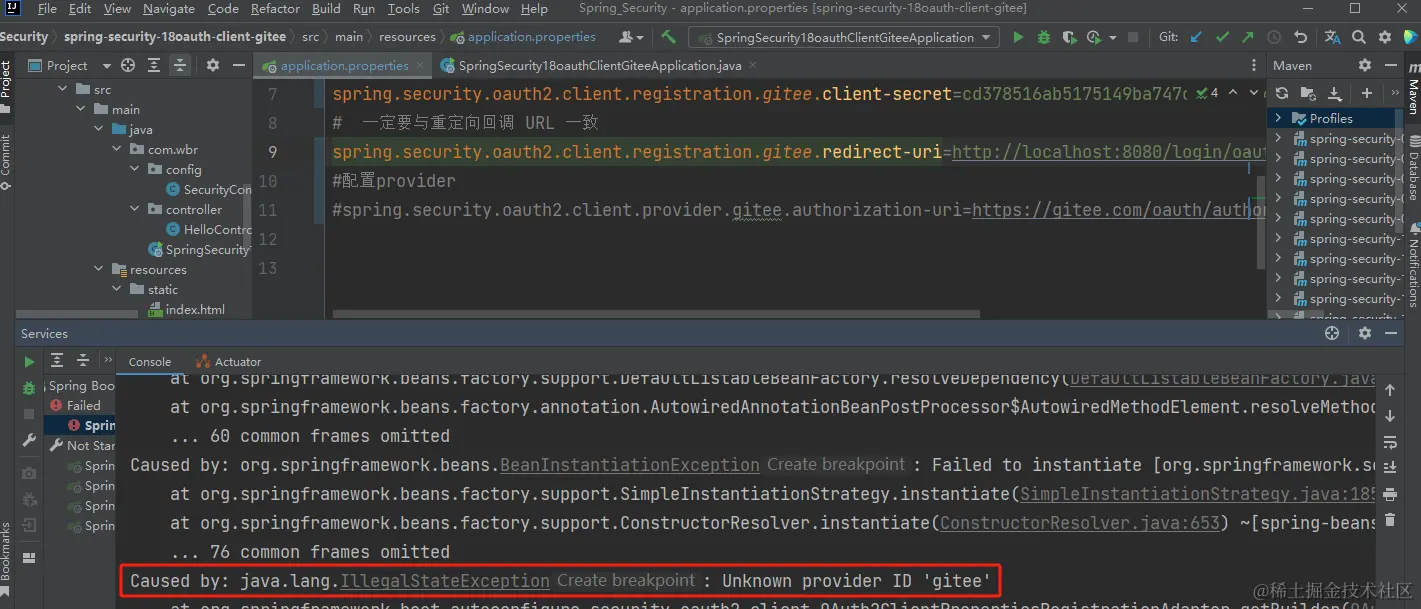Screen dimensions: 1421x609
Task: Click Maven download sources icon
Action: [x=1334, y=93]
